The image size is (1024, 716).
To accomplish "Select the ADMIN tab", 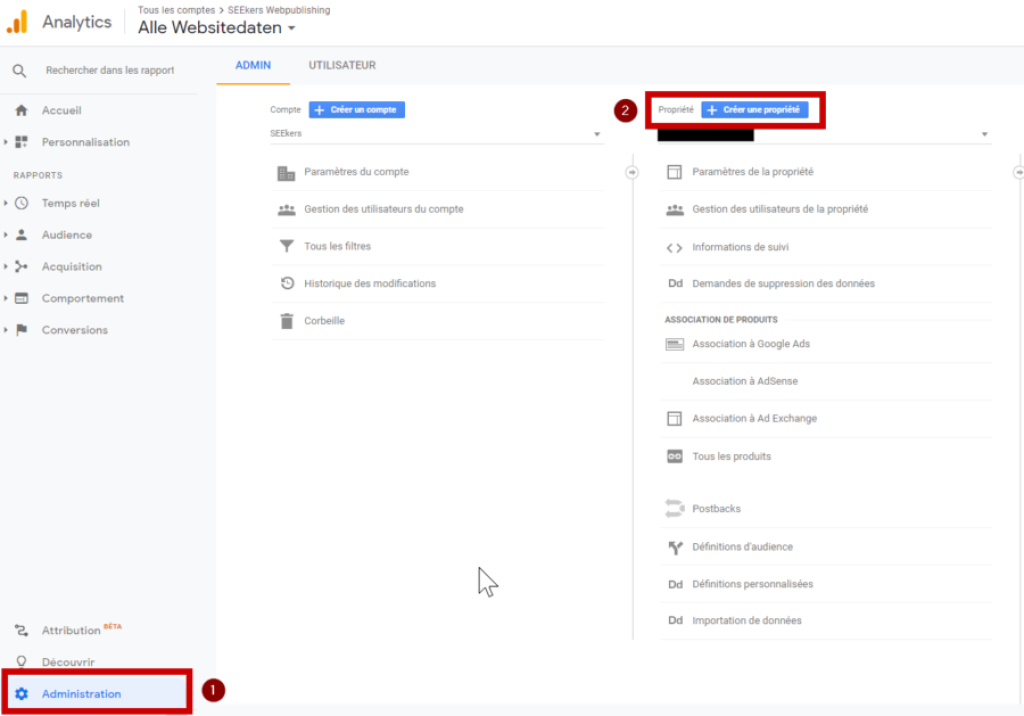I will click(253, 65).
